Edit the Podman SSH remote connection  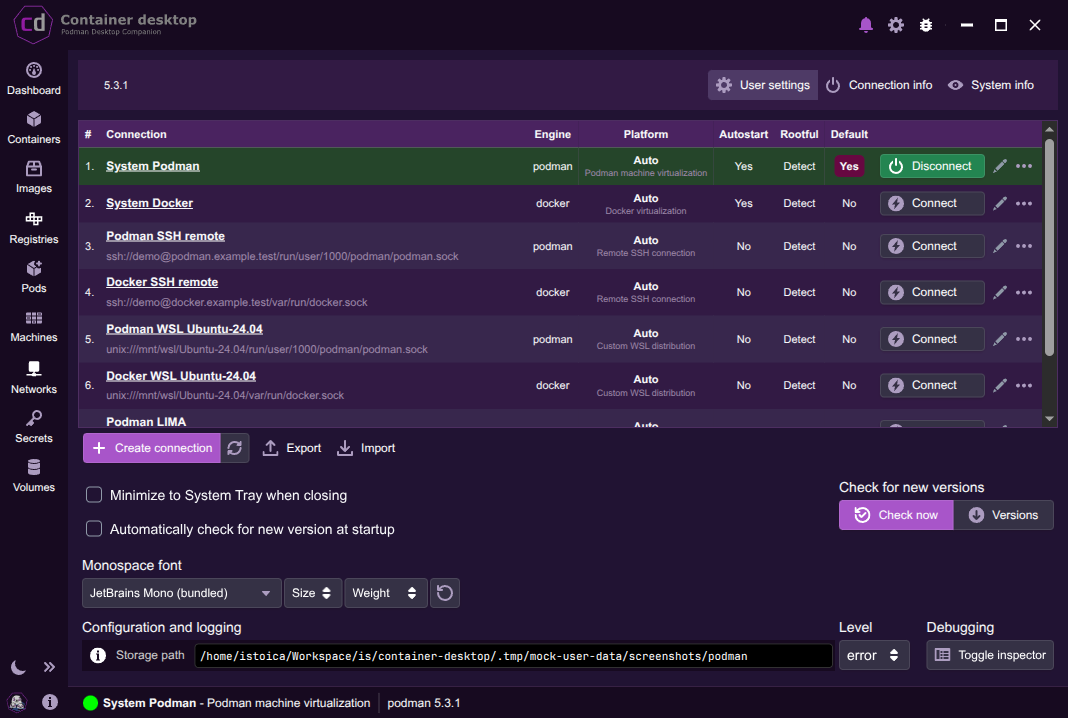(x=1000, y=246)
